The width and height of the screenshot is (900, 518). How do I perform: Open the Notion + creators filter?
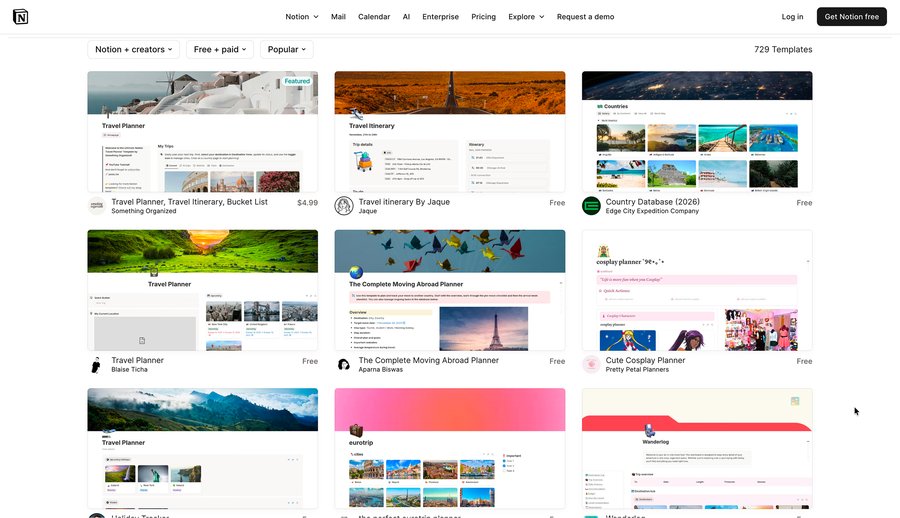click(134, 49)
